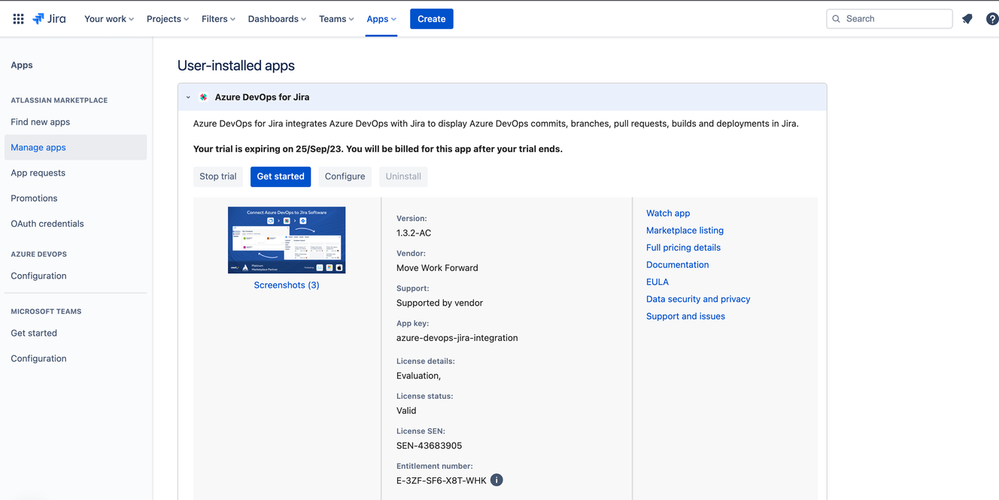Click the app key azure-devops-jira-integration
The height and width of the screenshot is (500, 999).
coord(457,338)
